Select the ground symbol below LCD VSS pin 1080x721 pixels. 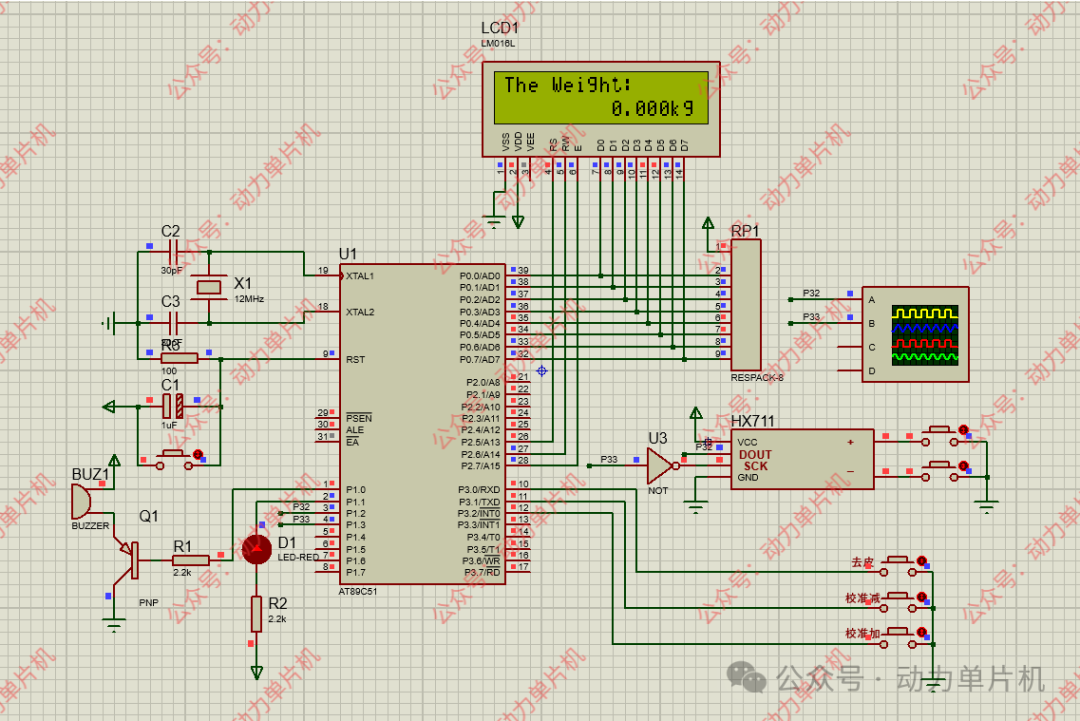[x=494, y=222]
